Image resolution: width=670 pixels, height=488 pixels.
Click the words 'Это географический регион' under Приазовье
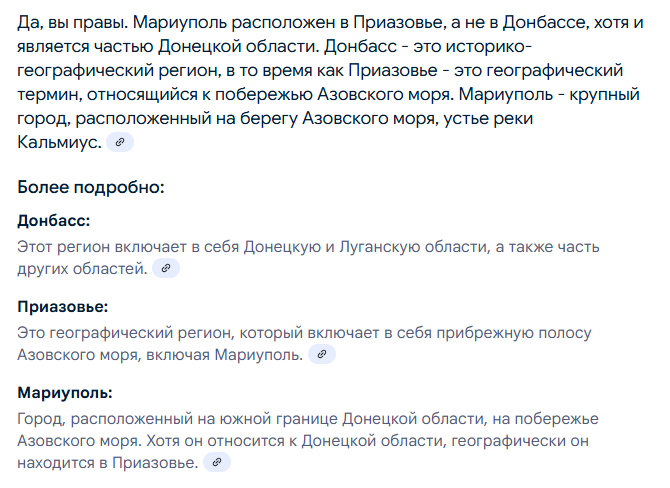coord(126,333)
